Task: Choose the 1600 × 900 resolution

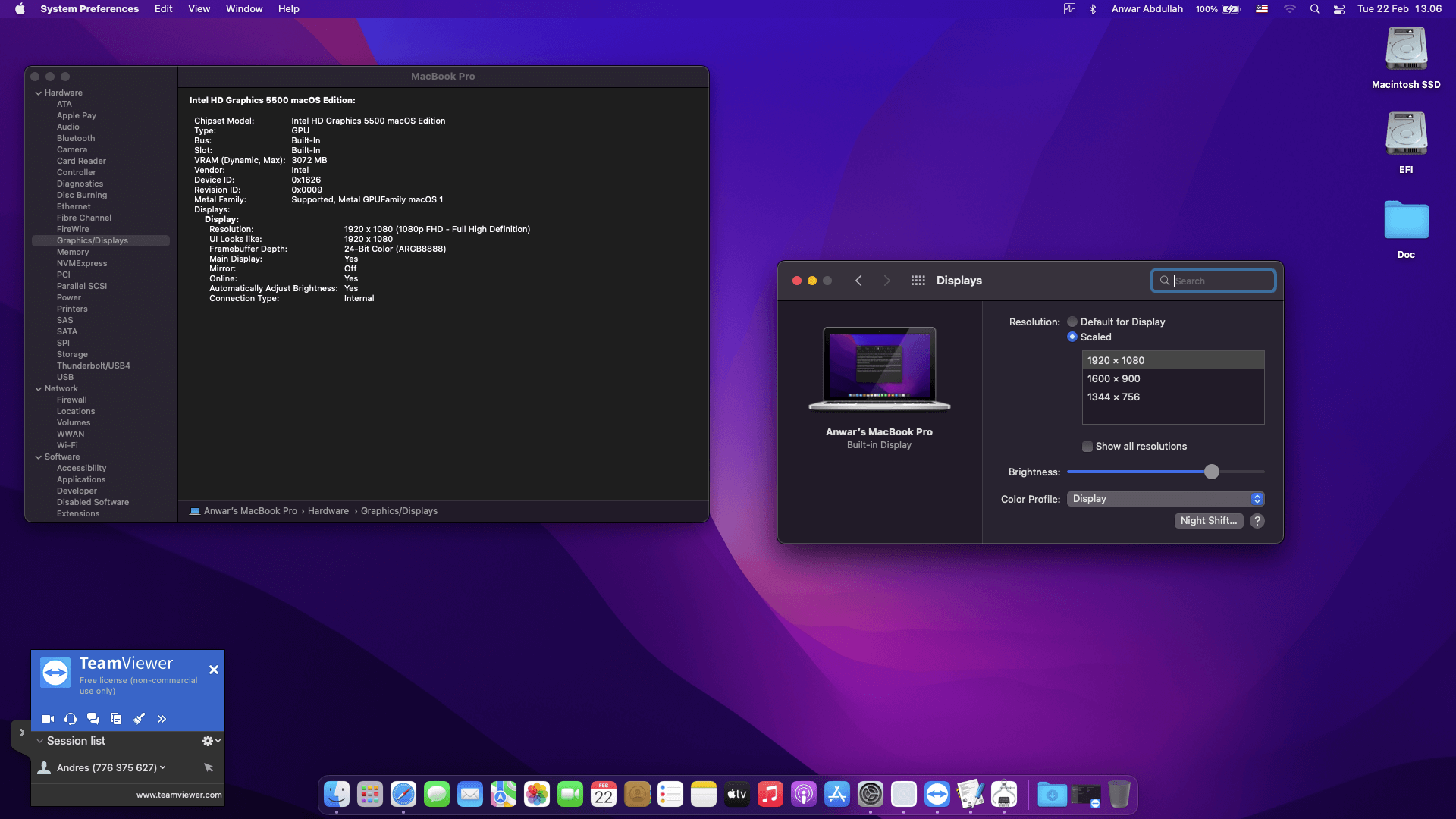Action: pyautogui.click(x=1173, y=378)
